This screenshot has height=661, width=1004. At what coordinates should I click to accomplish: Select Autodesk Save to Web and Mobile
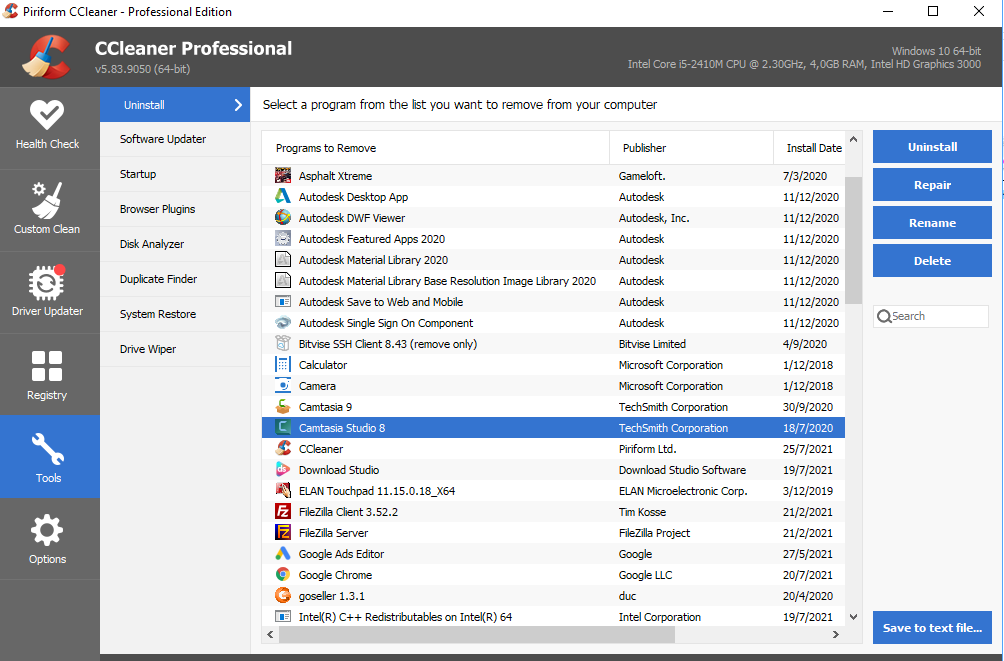pos(553,302)
